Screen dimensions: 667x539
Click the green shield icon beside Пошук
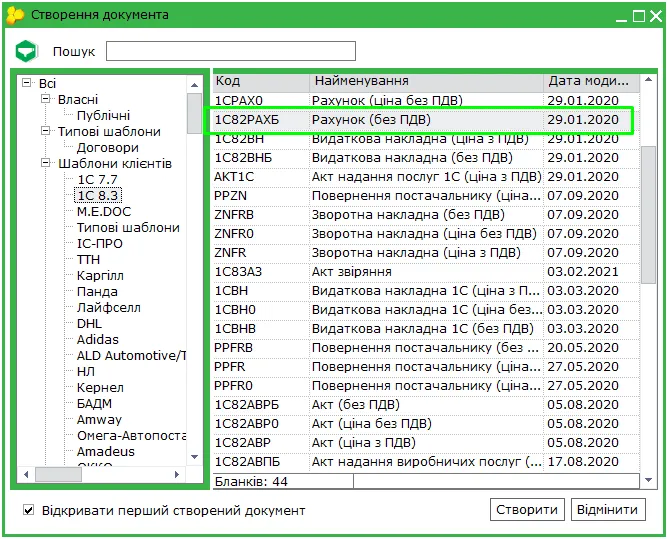(26, 51)
